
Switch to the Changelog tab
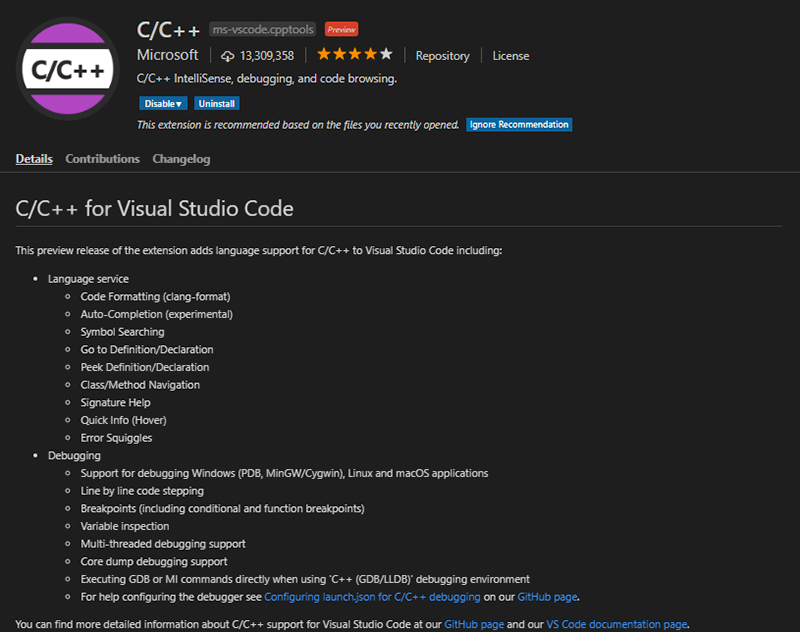(181, 158)
